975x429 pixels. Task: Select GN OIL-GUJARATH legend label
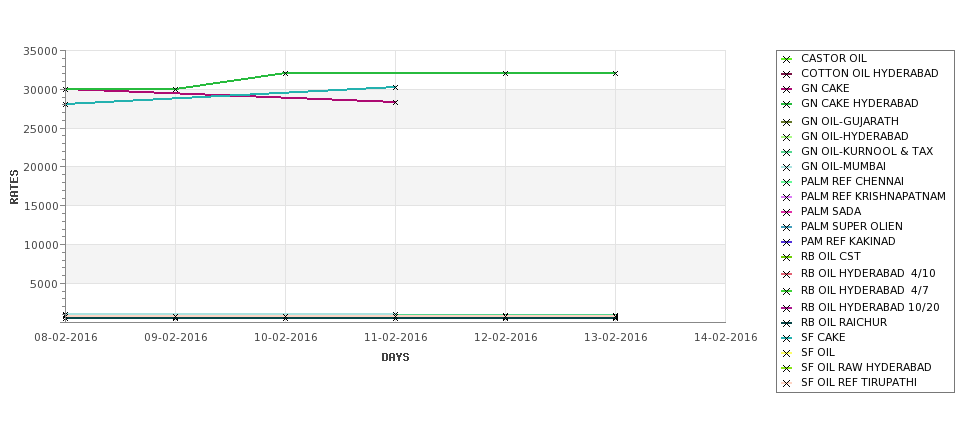coord(849,121)
